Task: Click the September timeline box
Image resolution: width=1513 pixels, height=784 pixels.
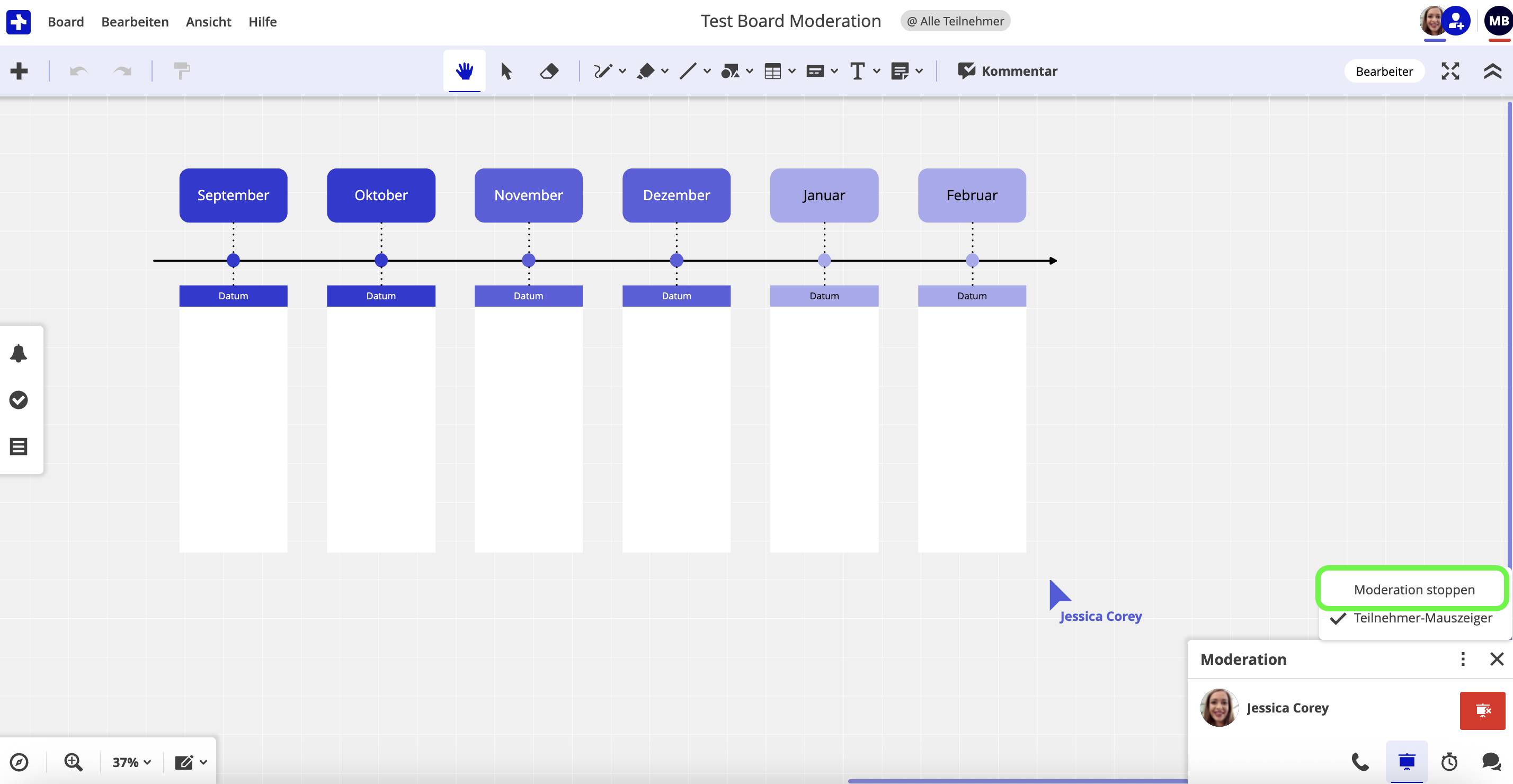Action: pos(233,195)
